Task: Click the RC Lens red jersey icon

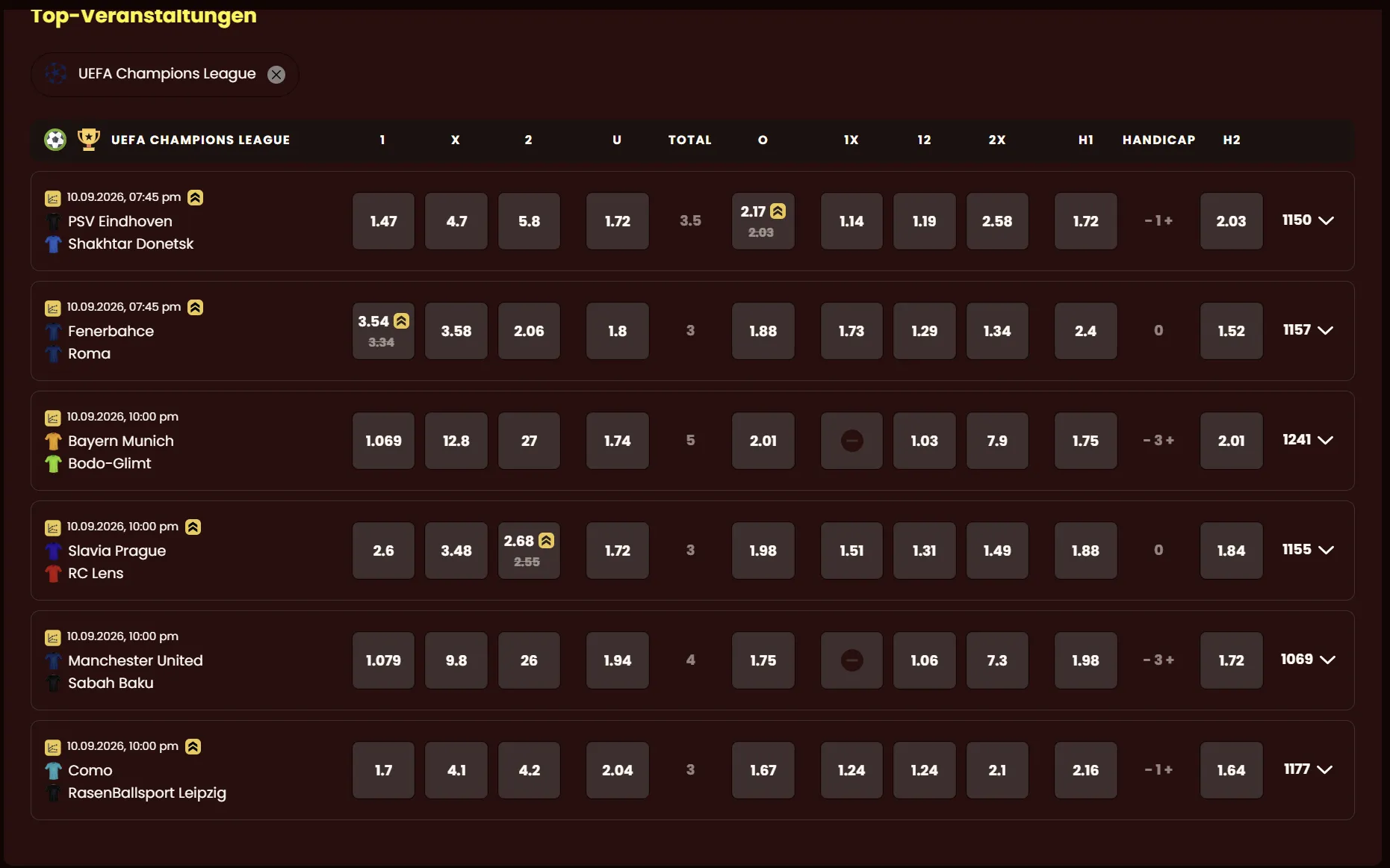Action: 53,573
